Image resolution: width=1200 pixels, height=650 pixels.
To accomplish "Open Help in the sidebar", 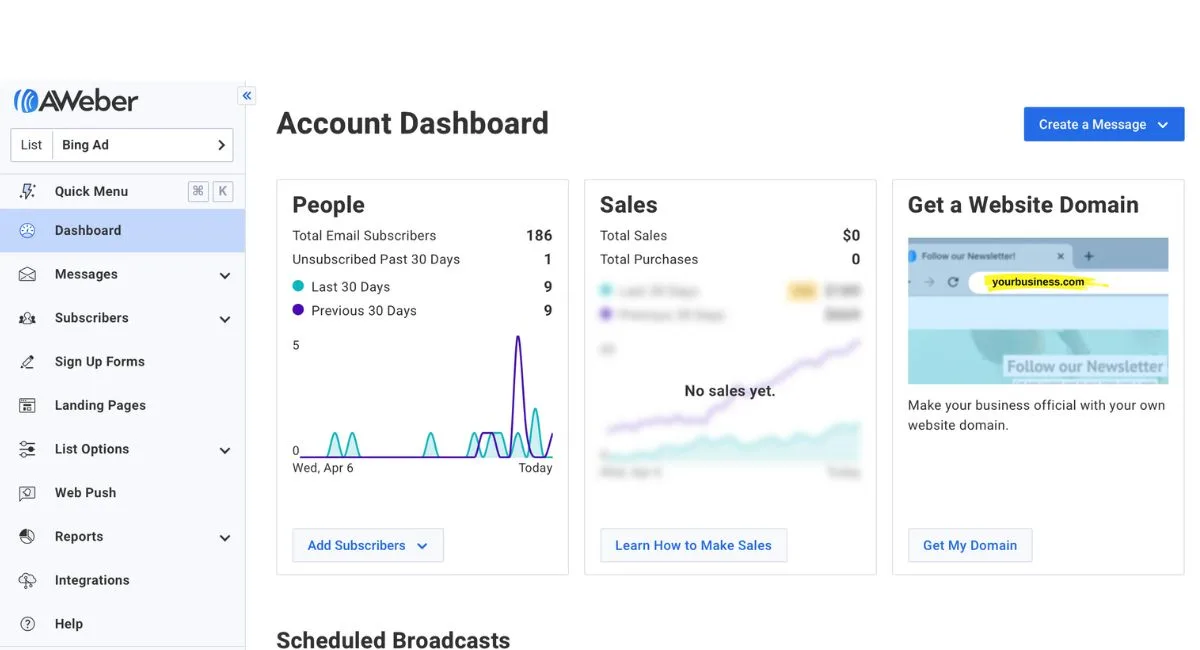I will [122, 624].
